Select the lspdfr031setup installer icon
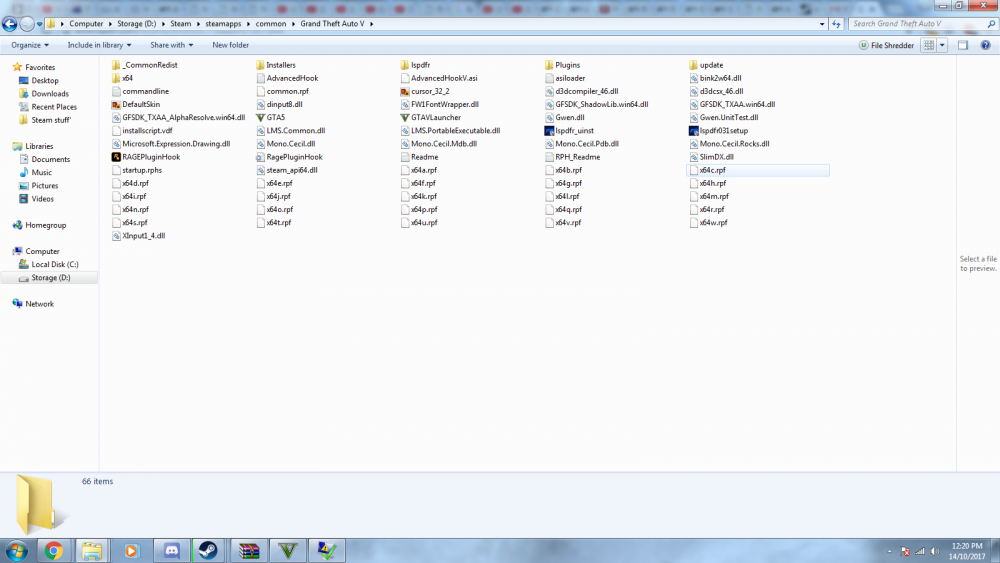 (693, 131)
